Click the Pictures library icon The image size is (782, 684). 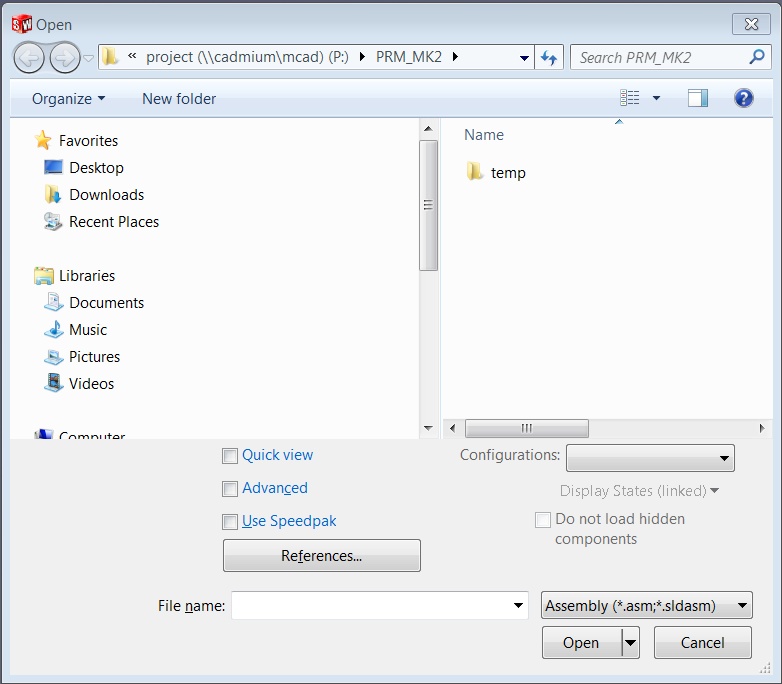click(53, 357)
